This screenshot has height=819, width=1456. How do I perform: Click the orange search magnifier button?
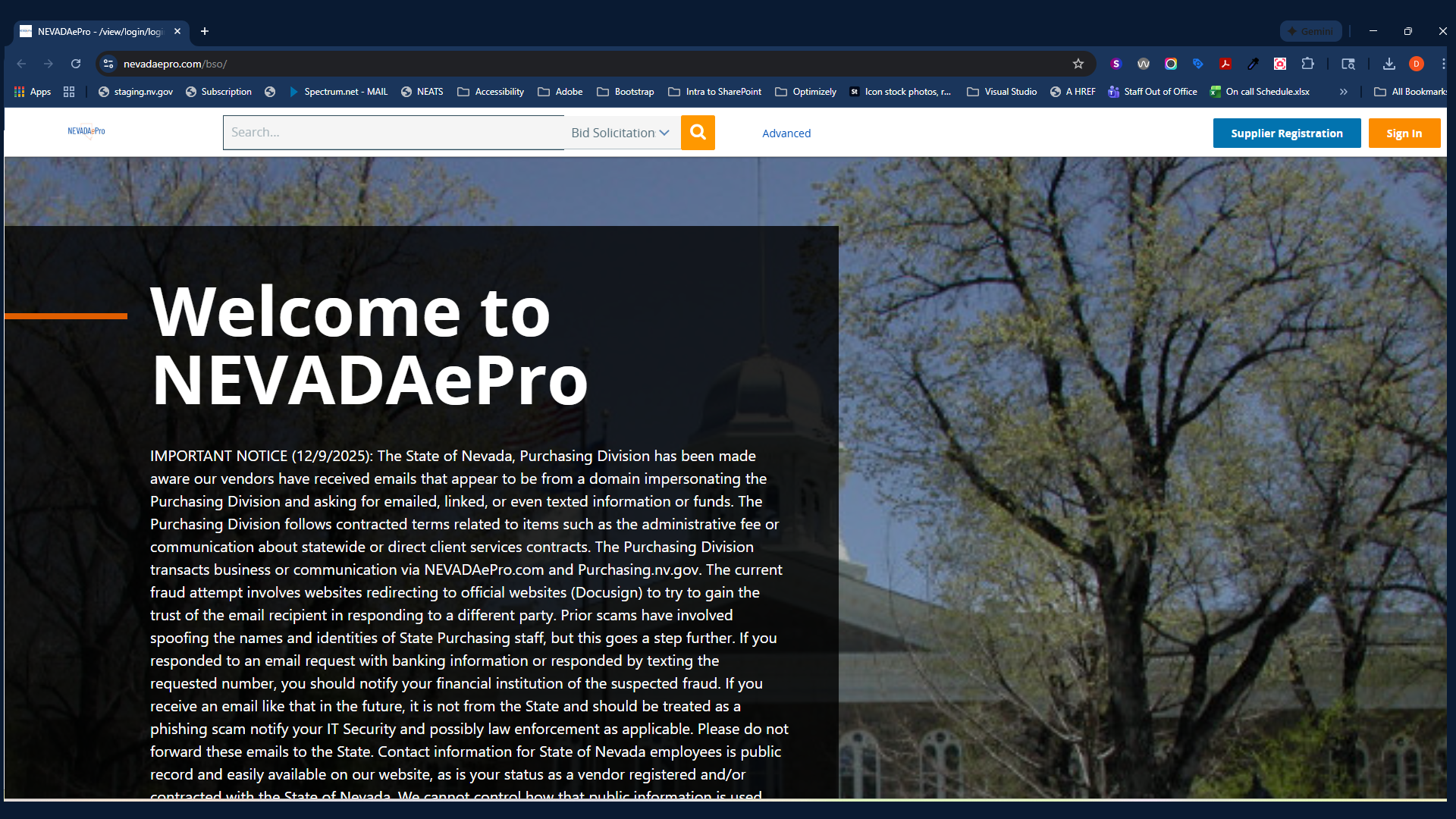[698, 133]
